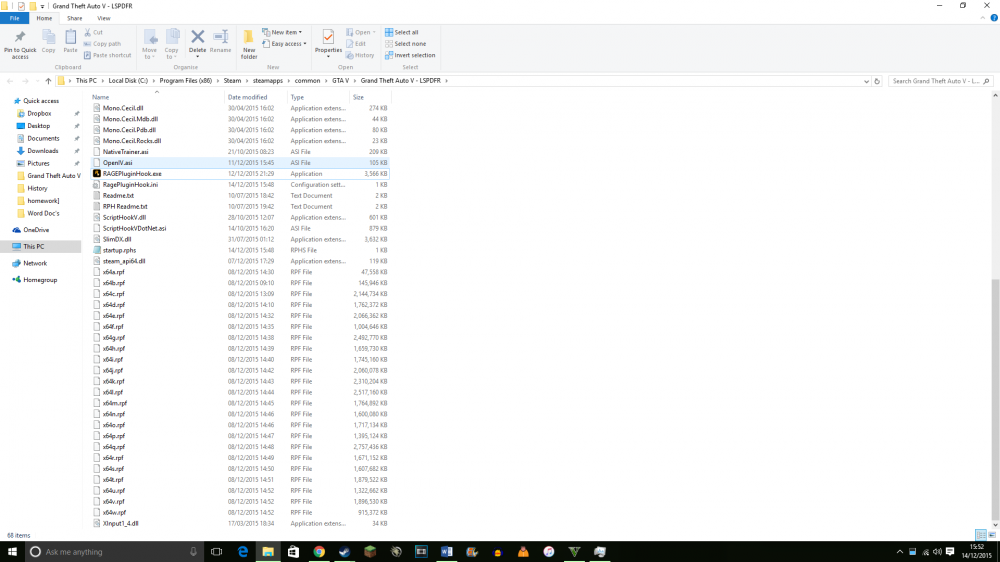The width and height of the screenshot is (1000, 562).
Task: Open the Windows Store taskbar icon
Action: pos(293,552)
